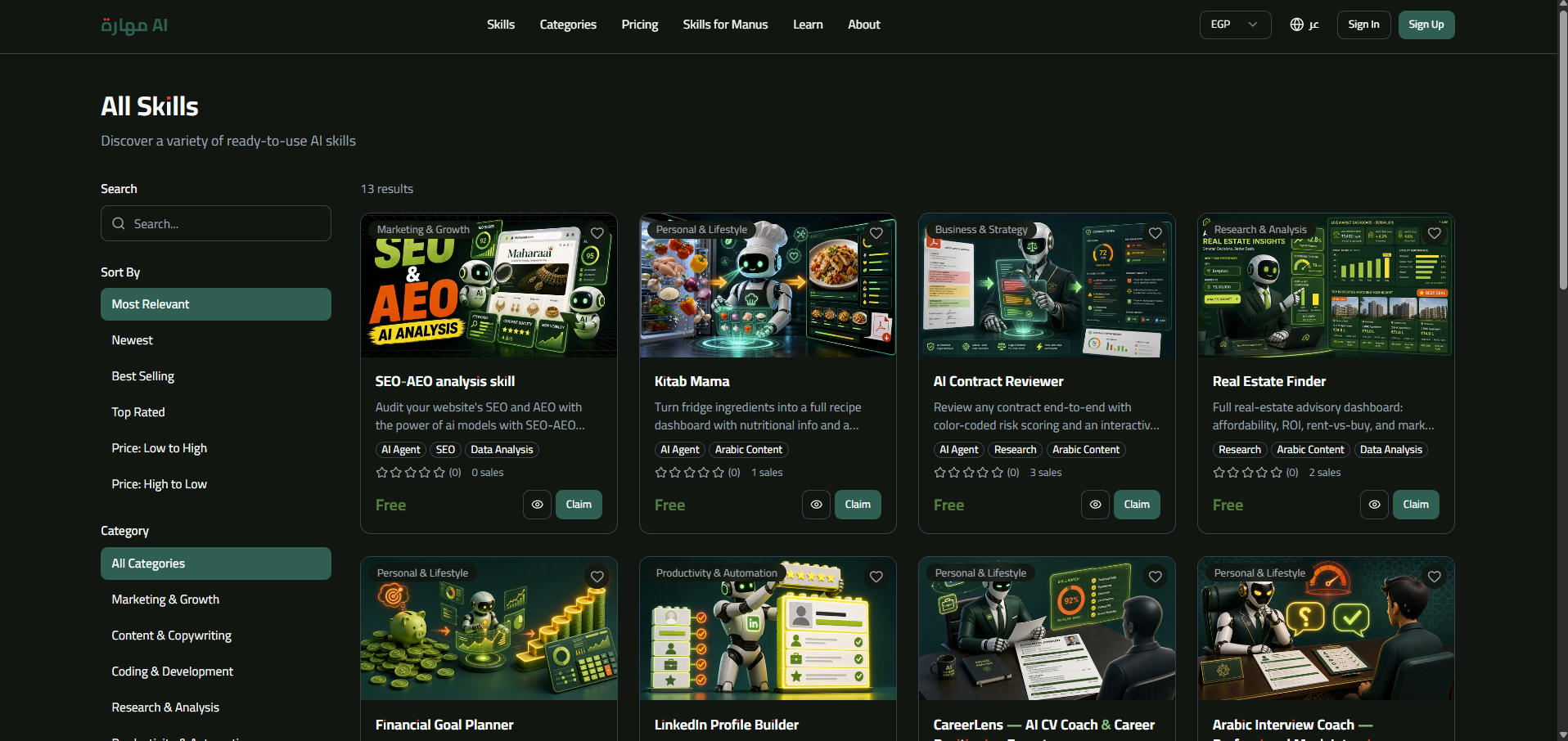The image size is (1568, 741).
Task: Favorite the CareerLens card heart icon
Action: [1156, 577]
